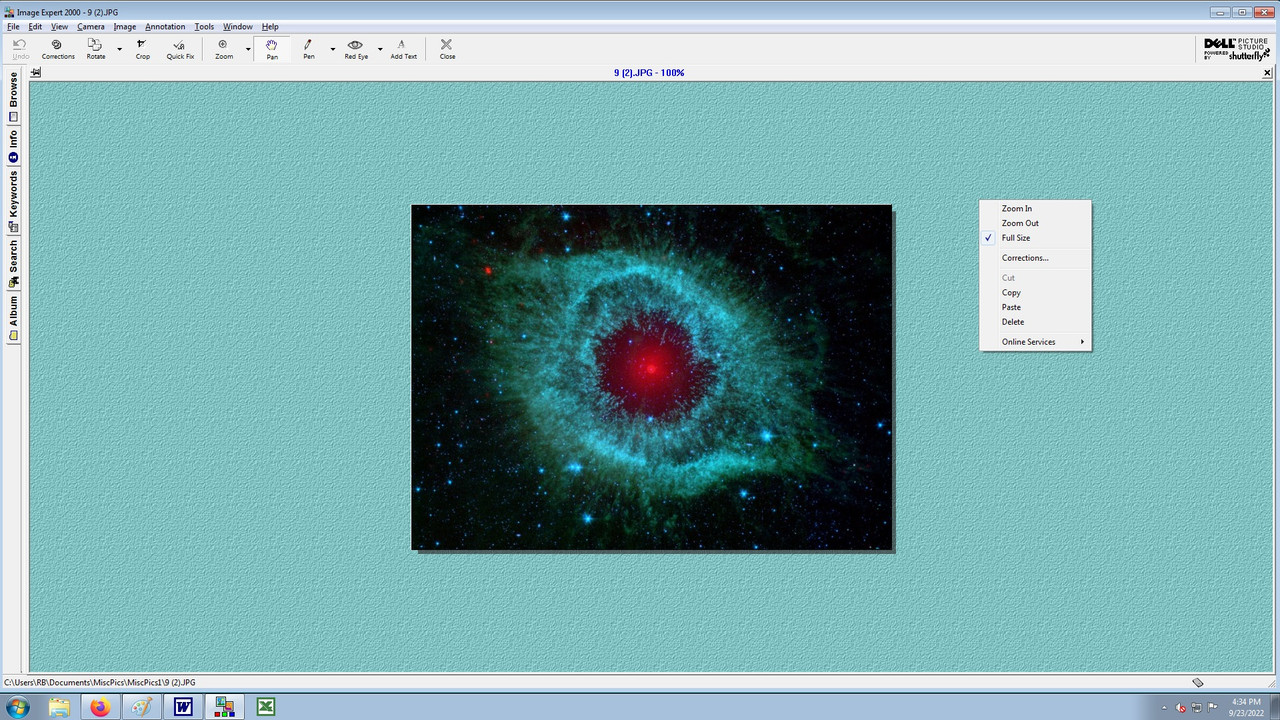Click the greyed Undo toolbar icon
1280x720 pixels.
click(20, 49)
